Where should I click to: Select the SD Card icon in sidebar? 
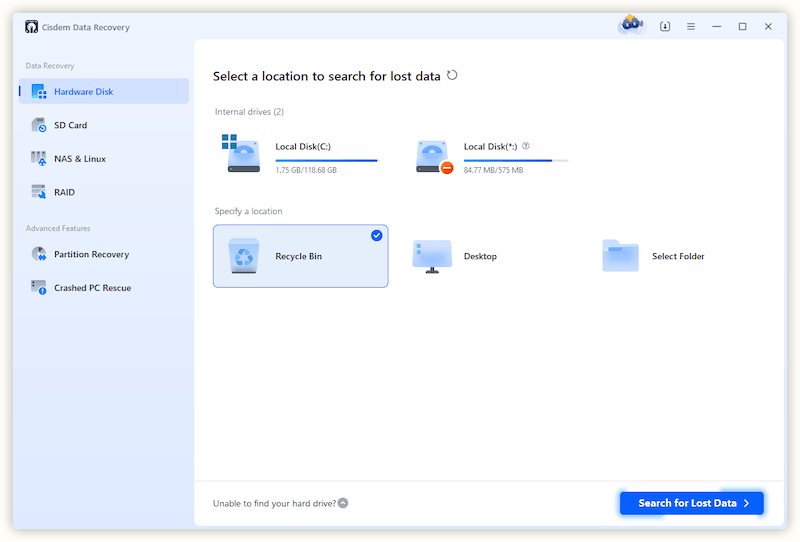pyautogui.click(x=39, y=125)
